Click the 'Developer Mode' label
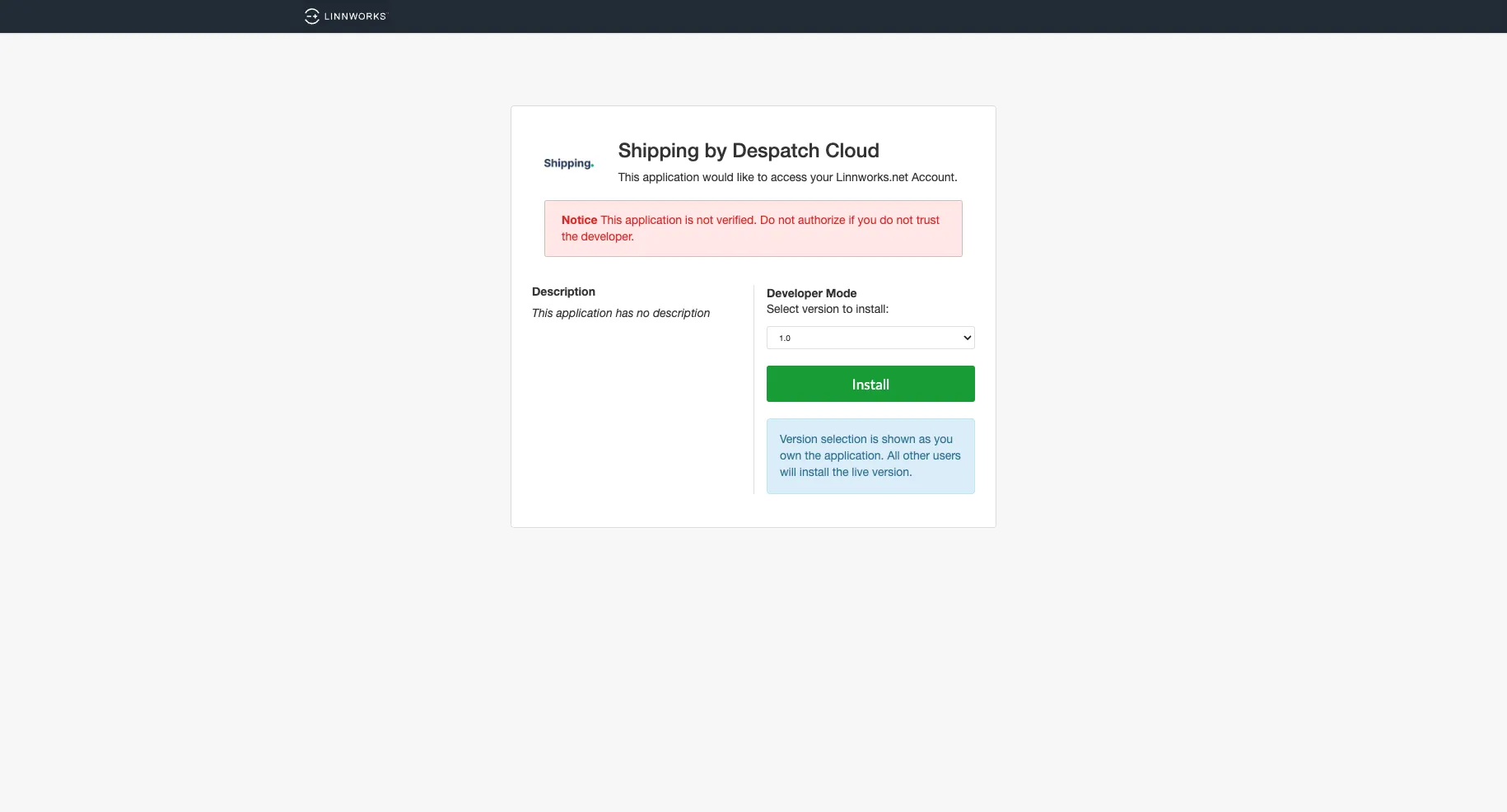This screenshot has height=812, width=1507. tap(811, 293)
